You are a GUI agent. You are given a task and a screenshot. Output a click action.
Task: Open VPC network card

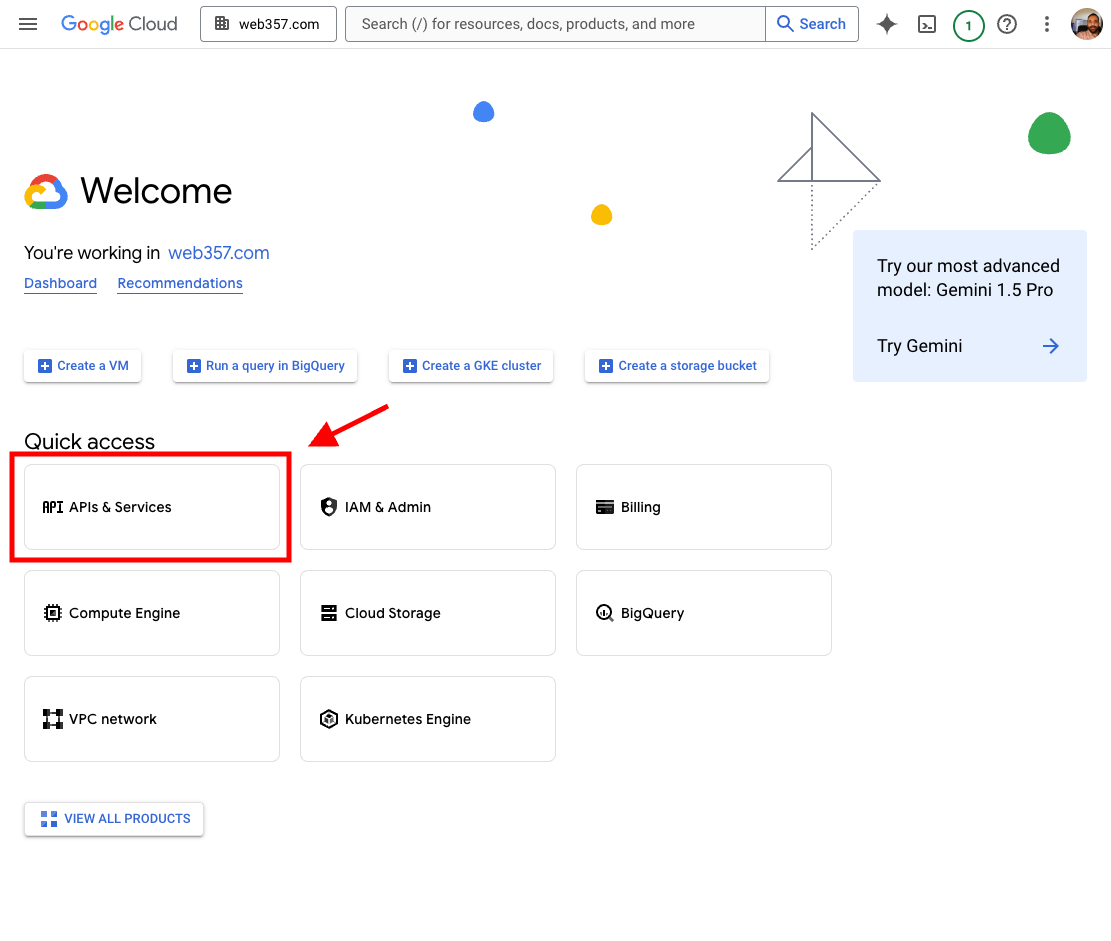click(x=152, y=719)
